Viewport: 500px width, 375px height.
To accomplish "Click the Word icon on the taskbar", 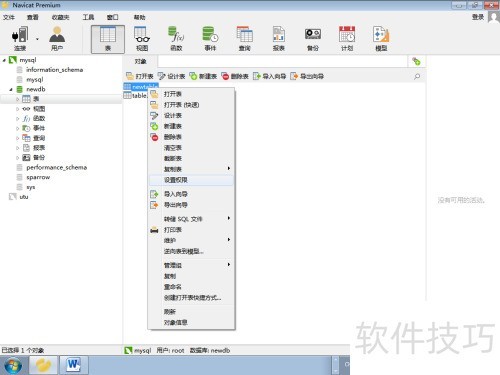I will 74,365.
